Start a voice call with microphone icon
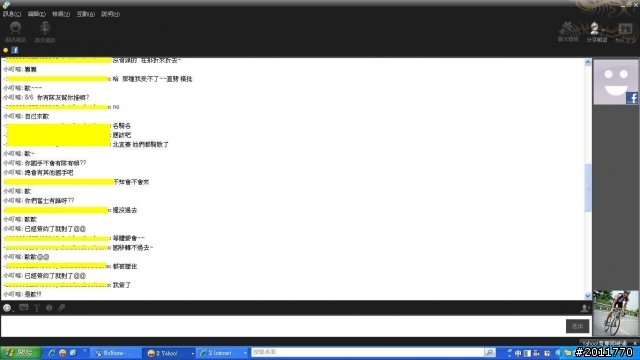The width and height of the screenshot is (640, 360). pyautogui.click(x=45, y=32)
